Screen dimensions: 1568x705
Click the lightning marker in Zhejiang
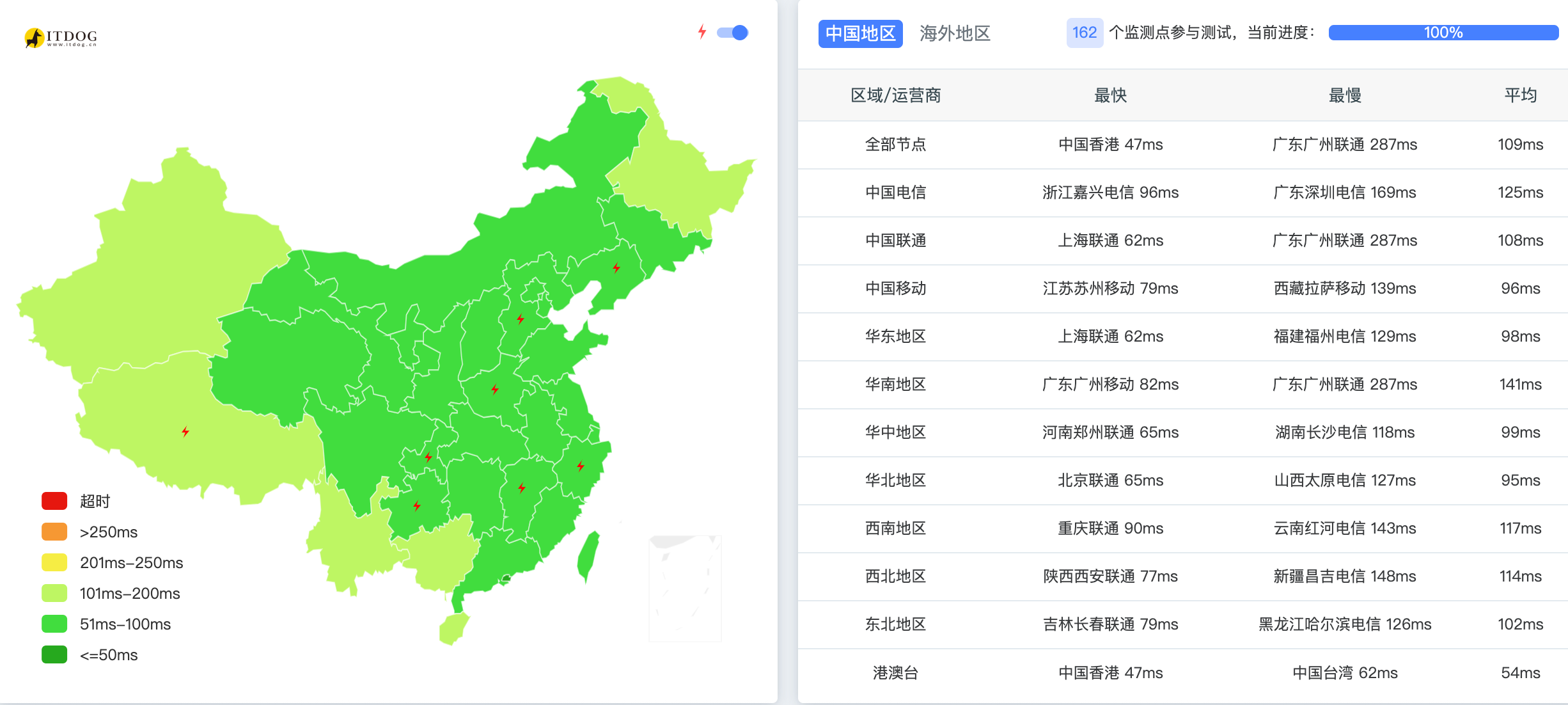coord(581,466)
